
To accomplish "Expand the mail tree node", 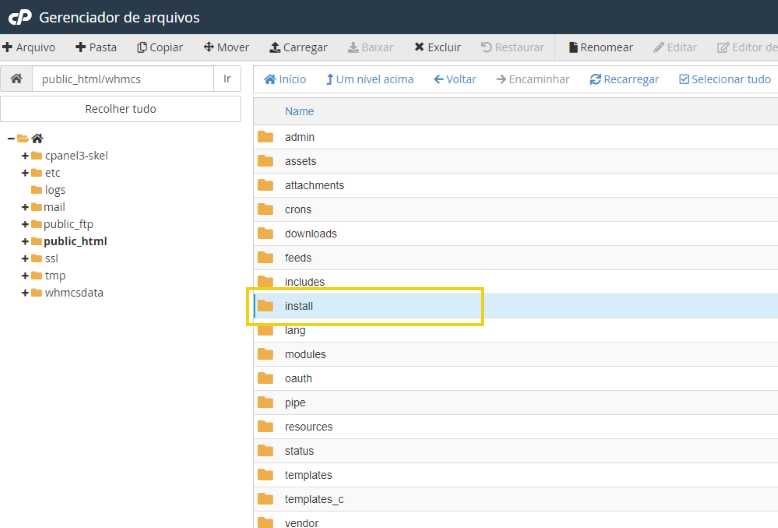I will coord(25,207).
